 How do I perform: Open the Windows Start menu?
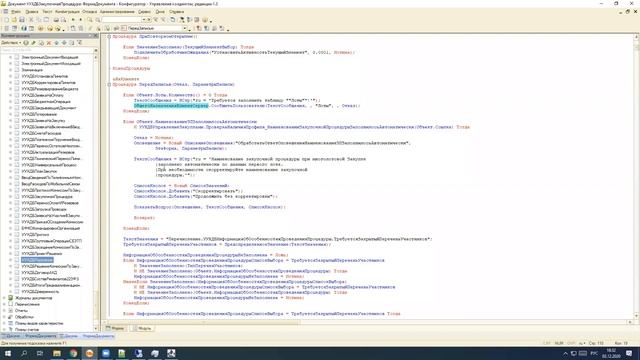(x=8, y=353)
